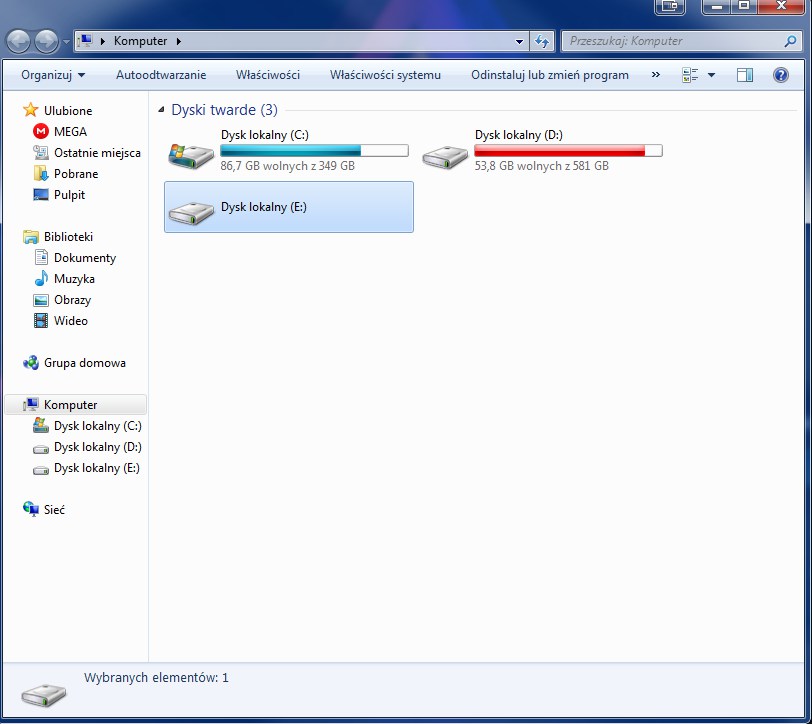Select the Dysk lokalny (E:) drive icon
The width and height of the screenshot is (812, 724).
[x=191, y=212]
